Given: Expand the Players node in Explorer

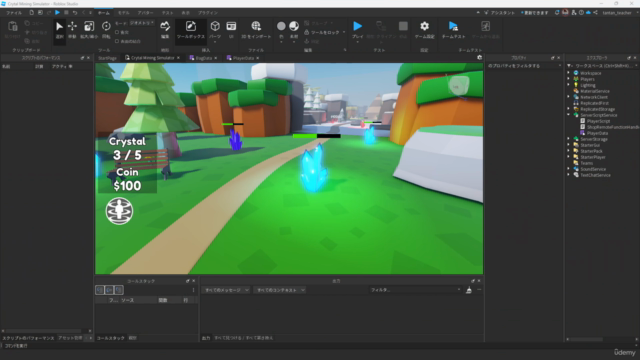Looking at the screenshot, I should coord(569,79).
